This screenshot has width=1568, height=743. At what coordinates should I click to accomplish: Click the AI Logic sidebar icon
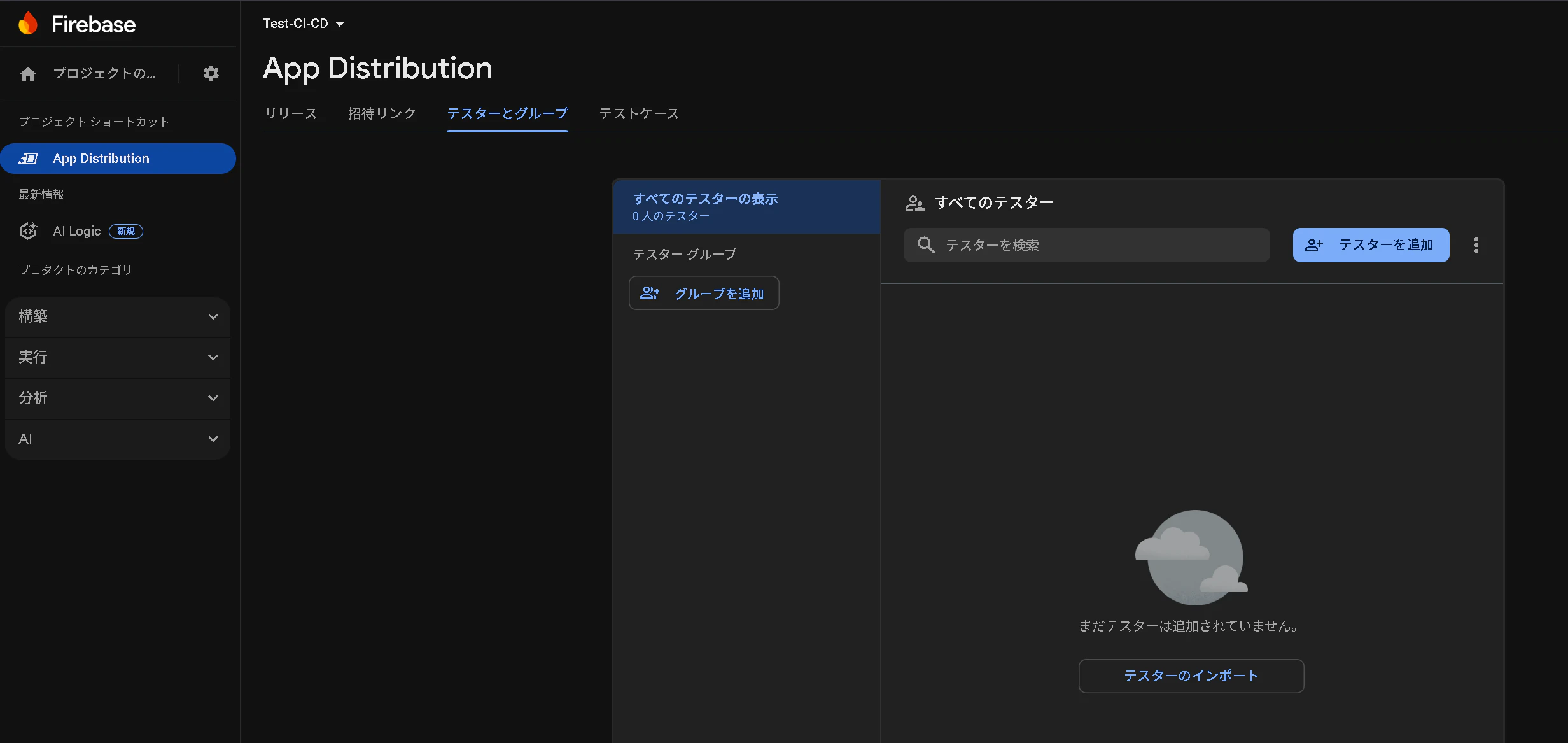[x=28, y=231]
